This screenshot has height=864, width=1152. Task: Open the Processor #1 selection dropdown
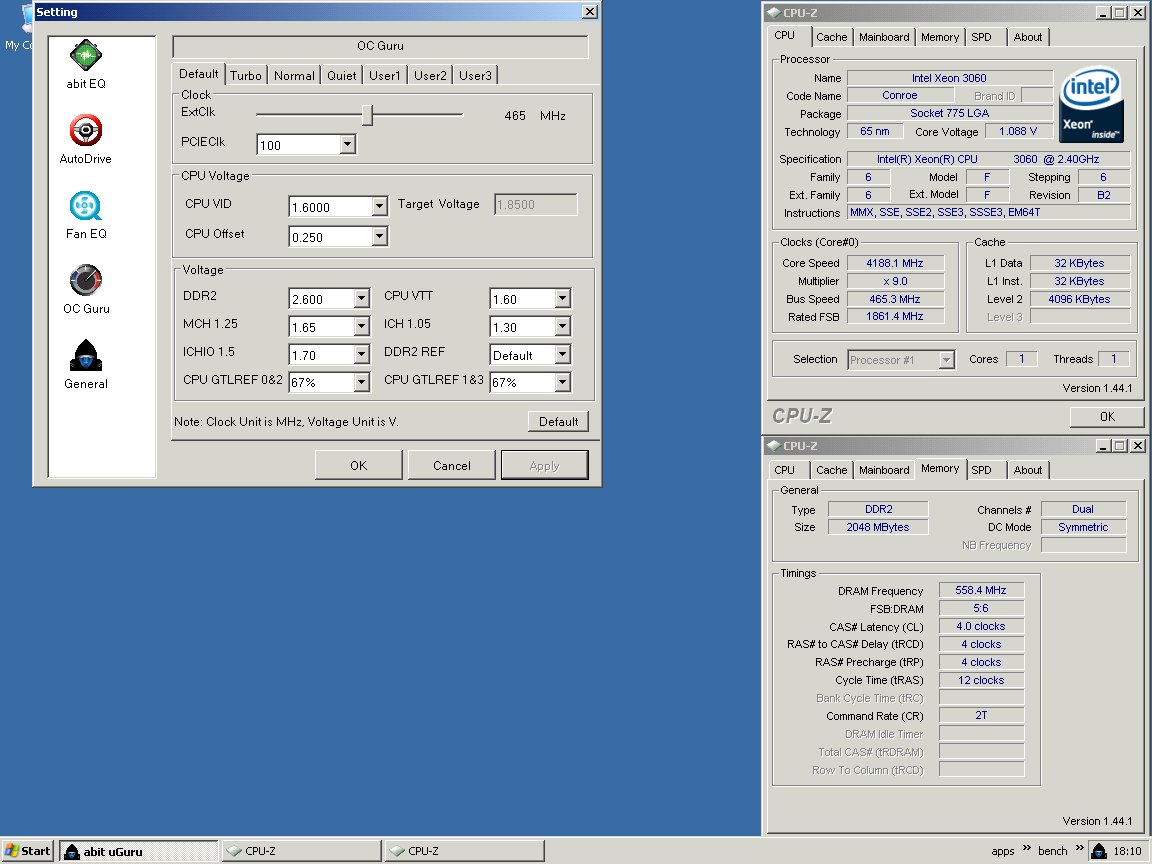[947, 359]
